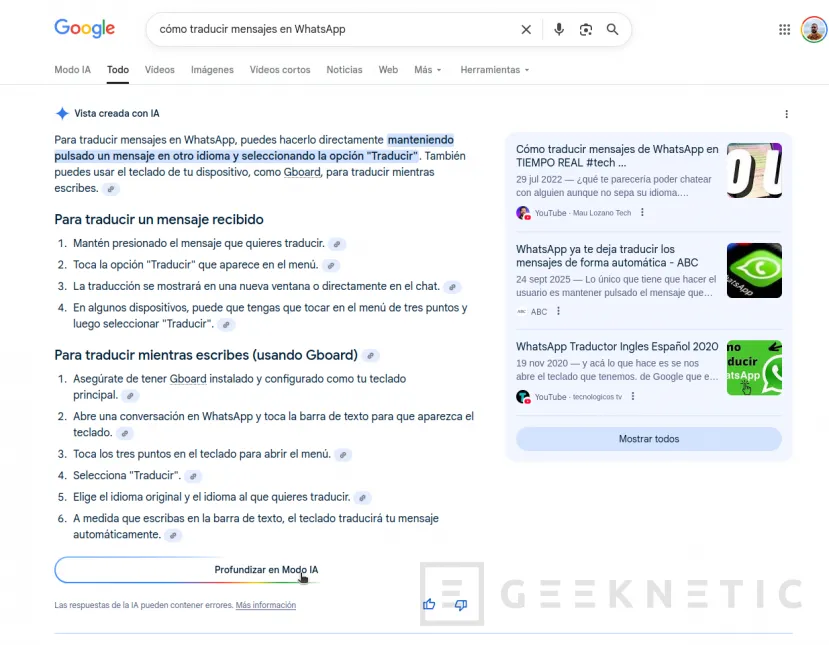Click the microphone icon for voice search
The height and width of the screenshot is (645, 829).
click(x=559, y=29)
